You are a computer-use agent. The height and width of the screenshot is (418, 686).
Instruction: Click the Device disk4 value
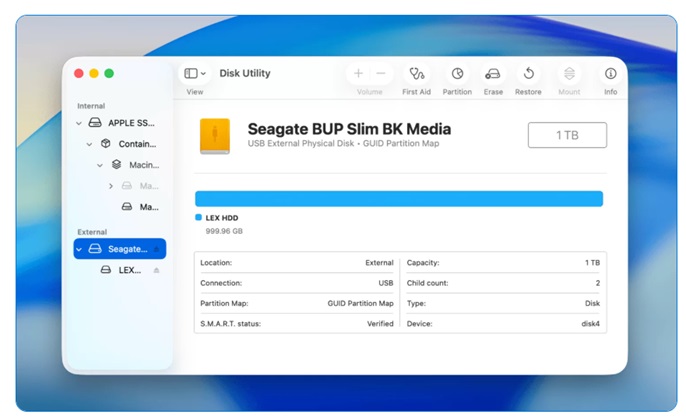591,324
